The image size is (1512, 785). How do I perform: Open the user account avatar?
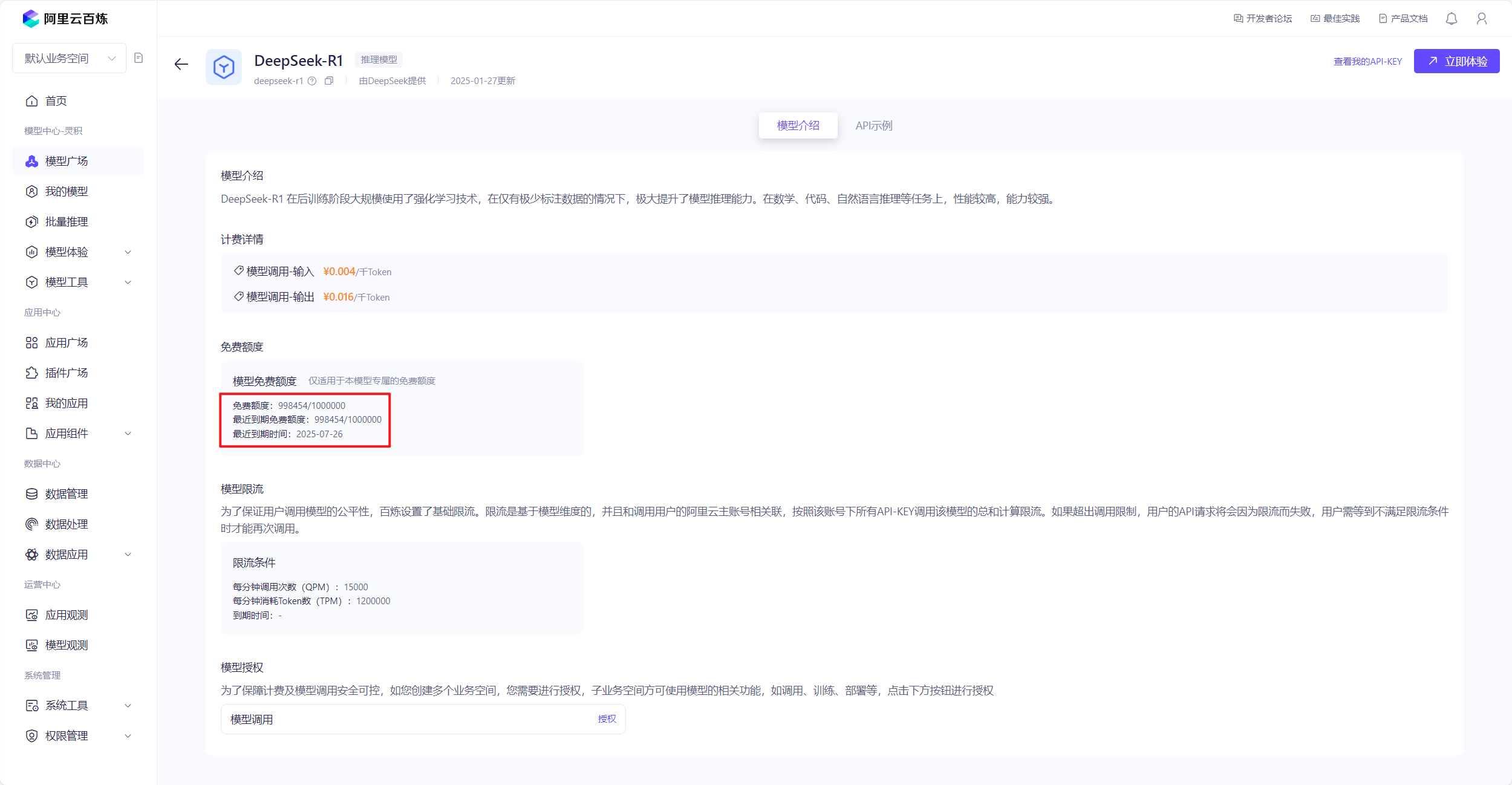[x=1482, y=19]
